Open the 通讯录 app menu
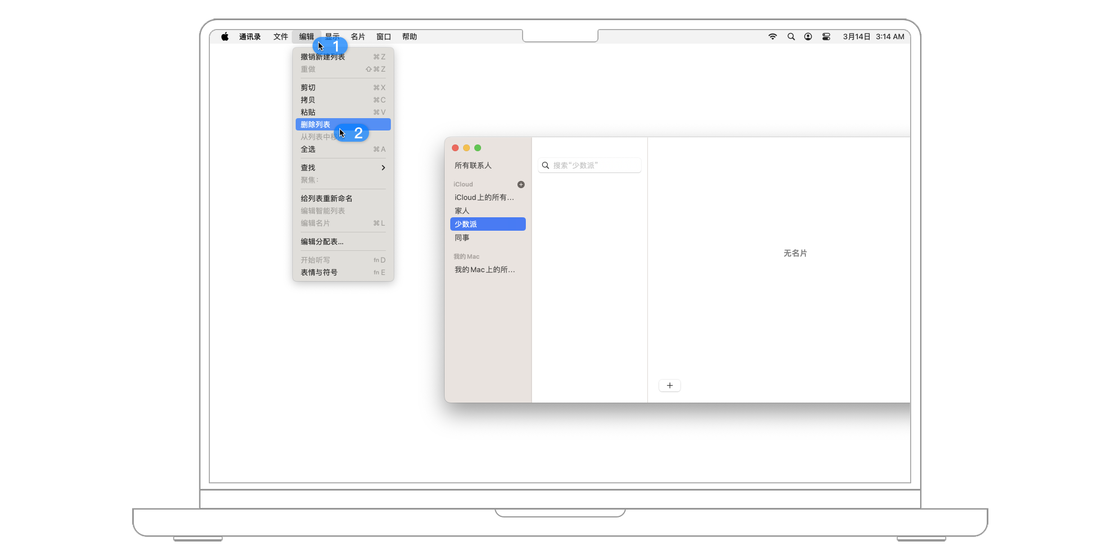This screenshot has width=1120, height=560. click(x=250, y=36)
